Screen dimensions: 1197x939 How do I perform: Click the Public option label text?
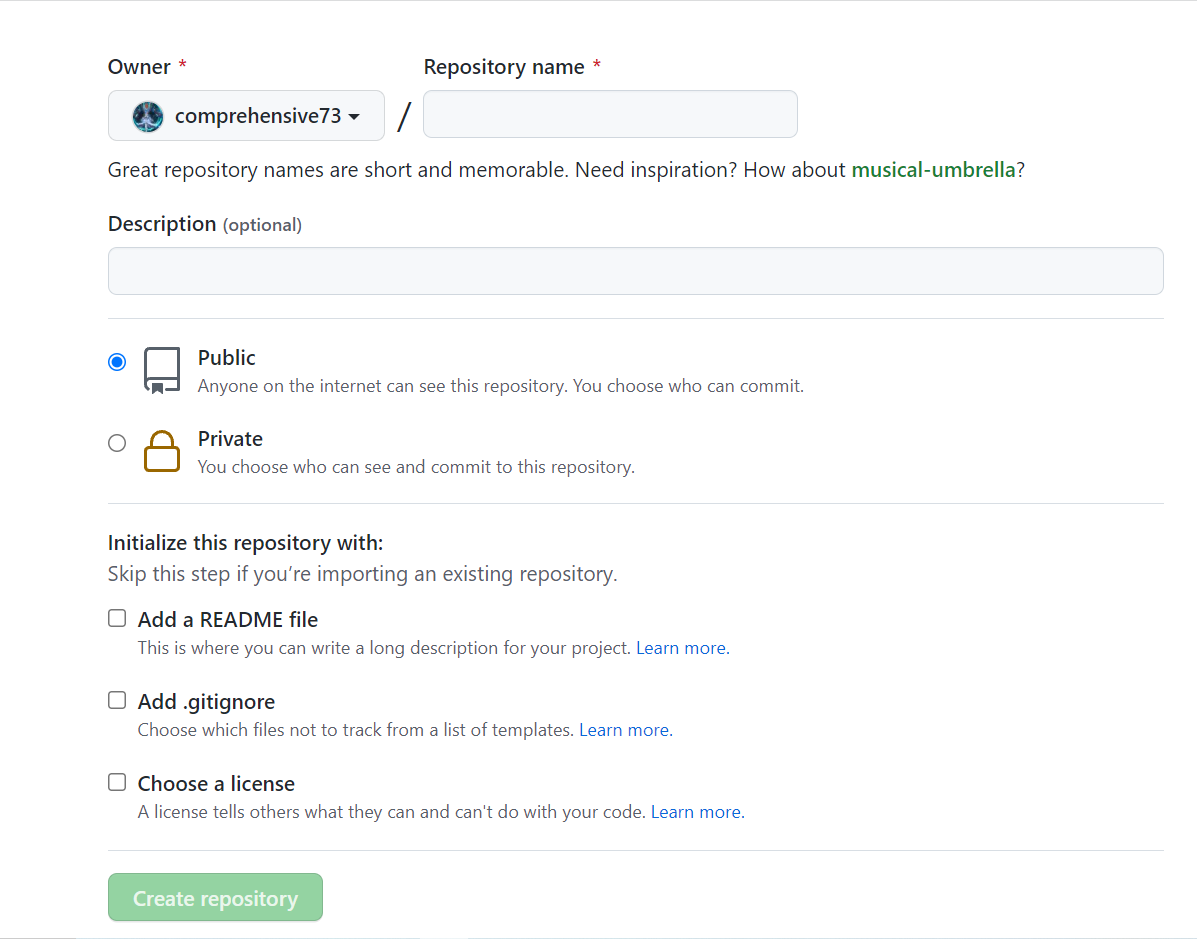227,358
